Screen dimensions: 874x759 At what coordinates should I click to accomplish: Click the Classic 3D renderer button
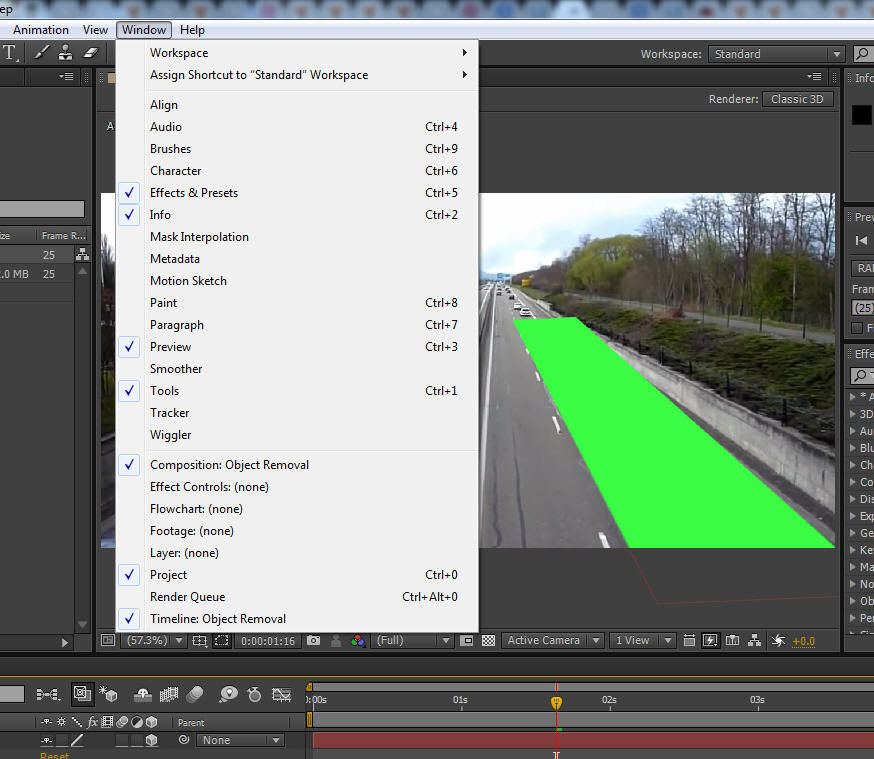pyautogui.click(x=798, y=99)
